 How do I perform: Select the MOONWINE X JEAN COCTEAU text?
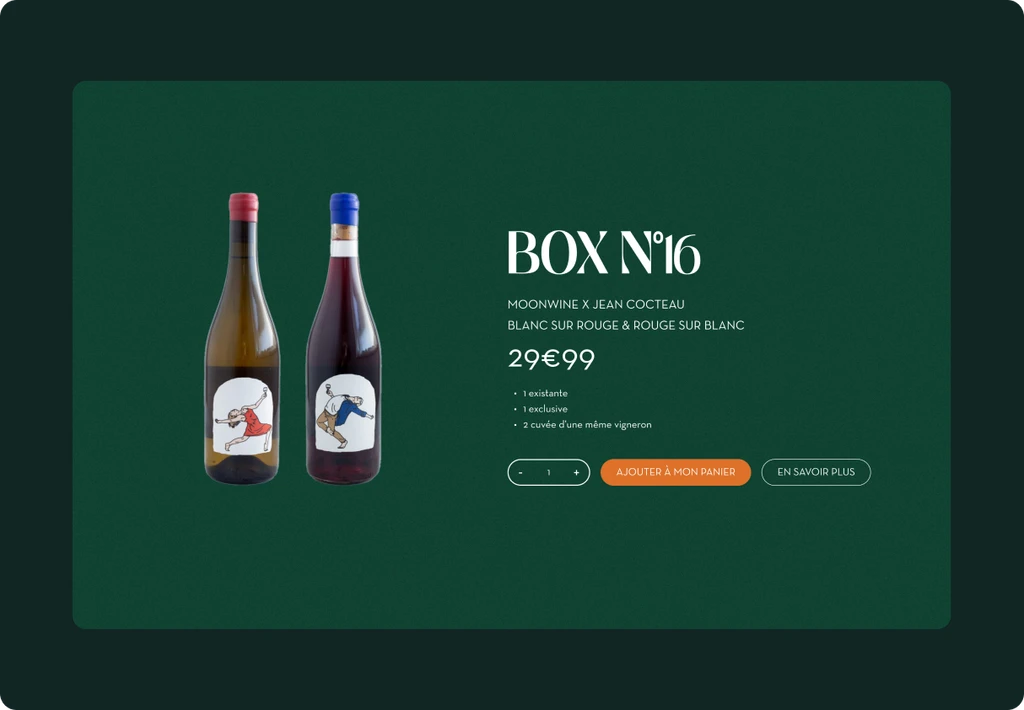[596, 304]
